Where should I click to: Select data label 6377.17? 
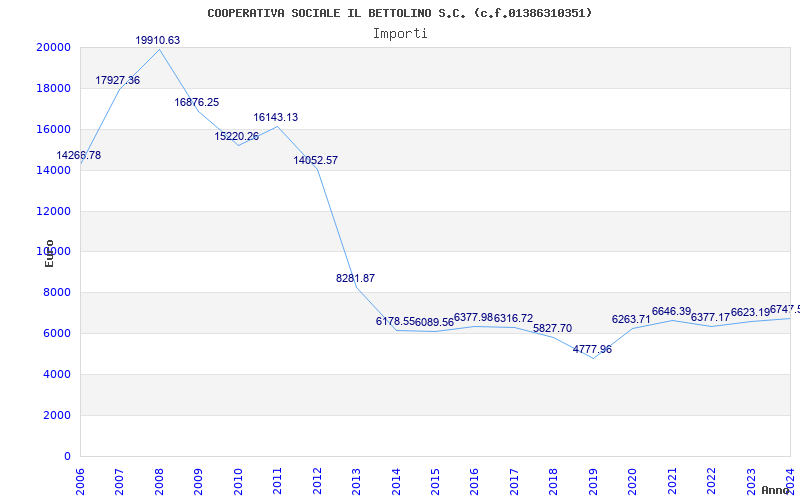point(710,317)
